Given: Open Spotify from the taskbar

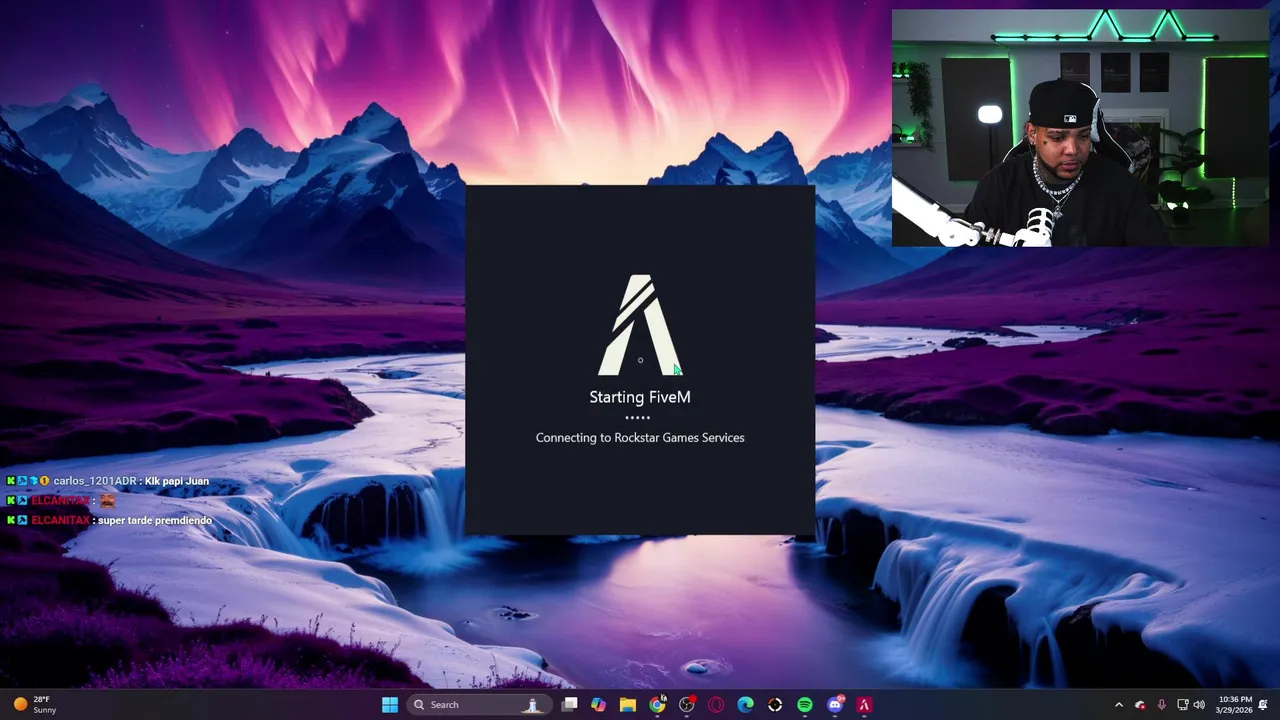Looking at the screenshot, I should [805, 705].
